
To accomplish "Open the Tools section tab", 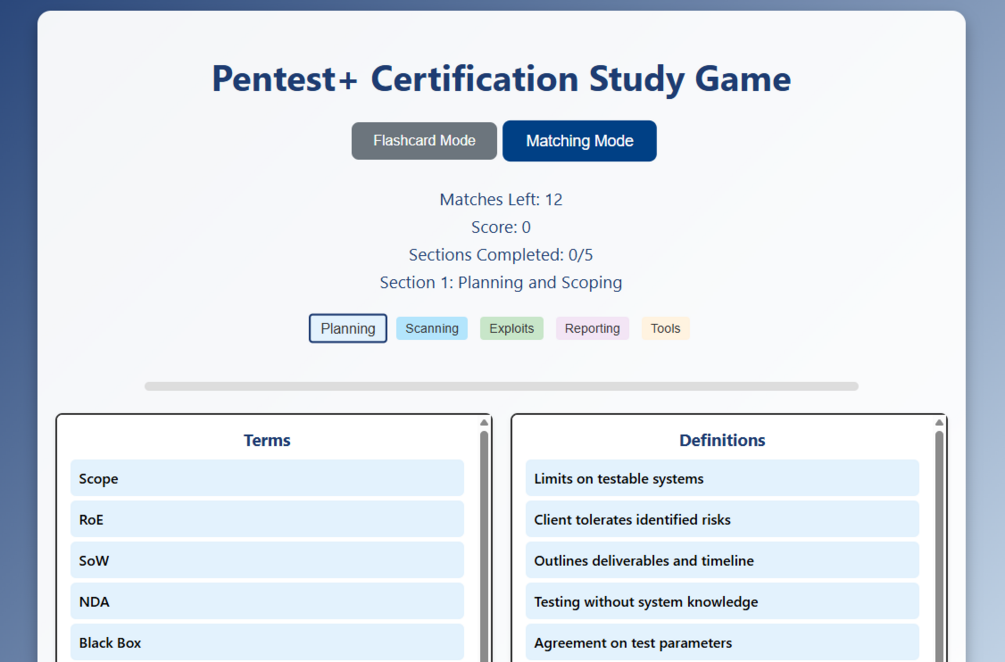I will click(665, 328).
